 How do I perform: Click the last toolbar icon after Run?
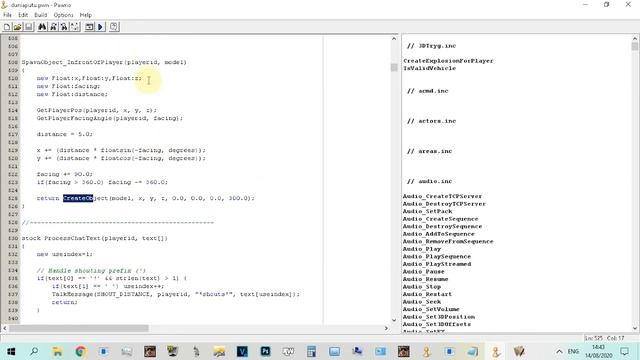[x=114, y=27]
